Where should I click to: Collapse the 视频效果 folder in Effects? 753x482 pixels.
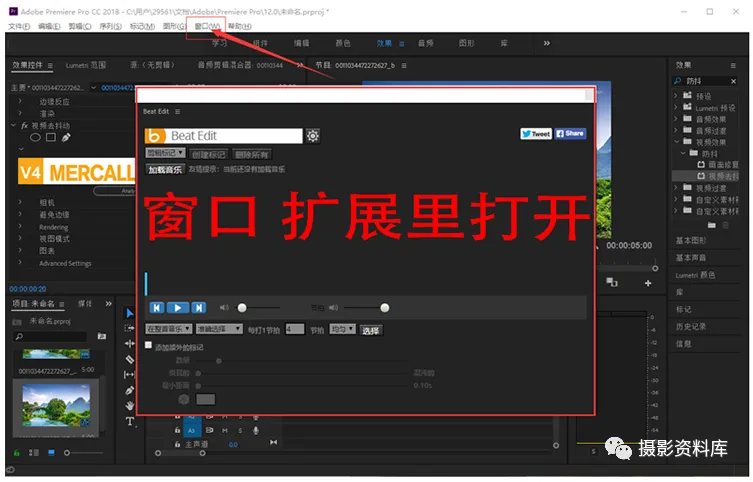pos(676,142)
